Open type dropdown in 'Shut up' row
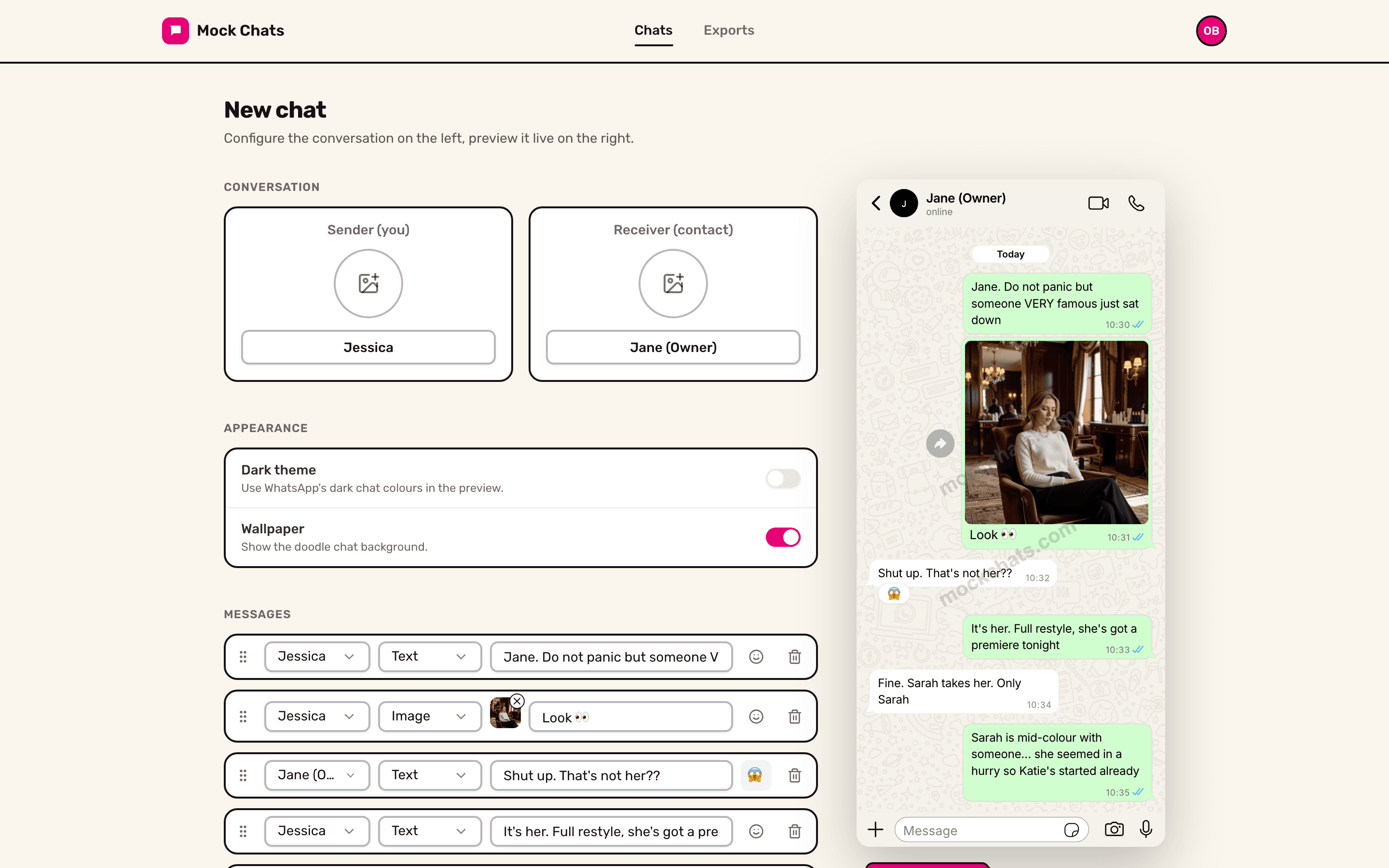 pos(430,775)
